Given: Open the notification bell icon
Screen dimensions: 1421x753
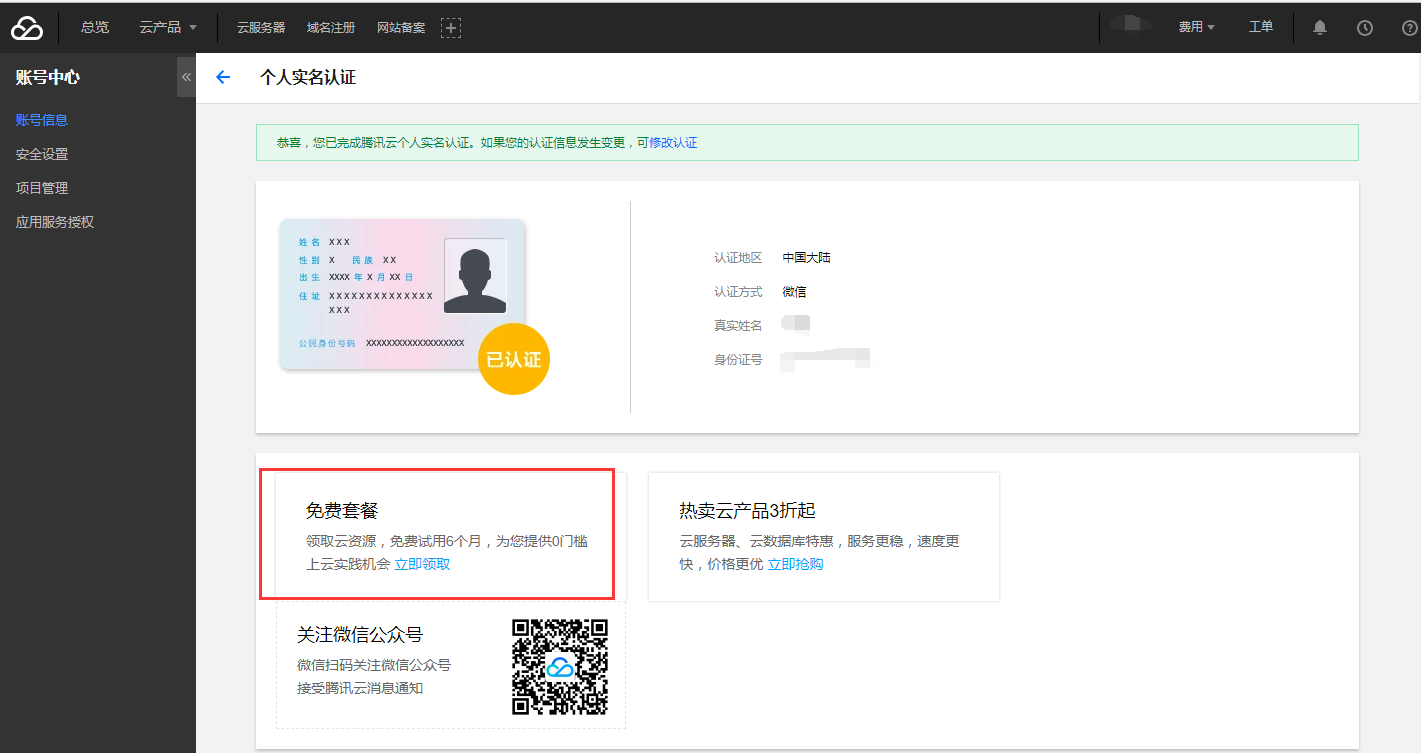Looking at the screenshot, I should [x=1319, y=28].
